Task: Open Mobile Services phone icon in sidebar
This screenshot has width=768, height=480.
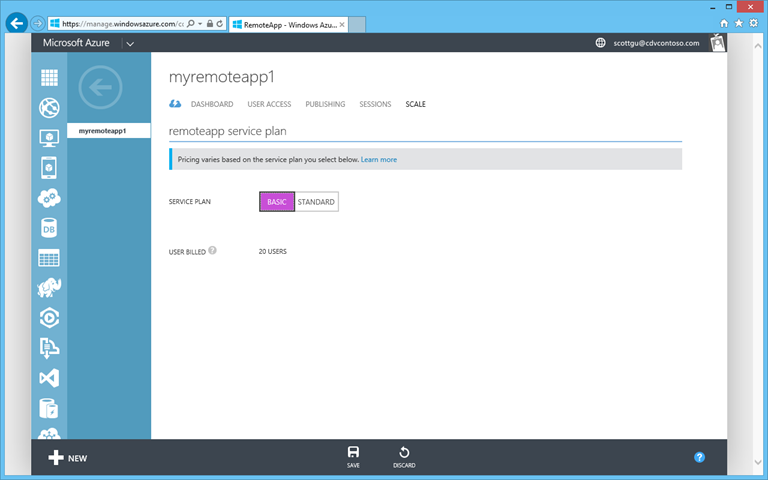Action: tap(49, 168)
